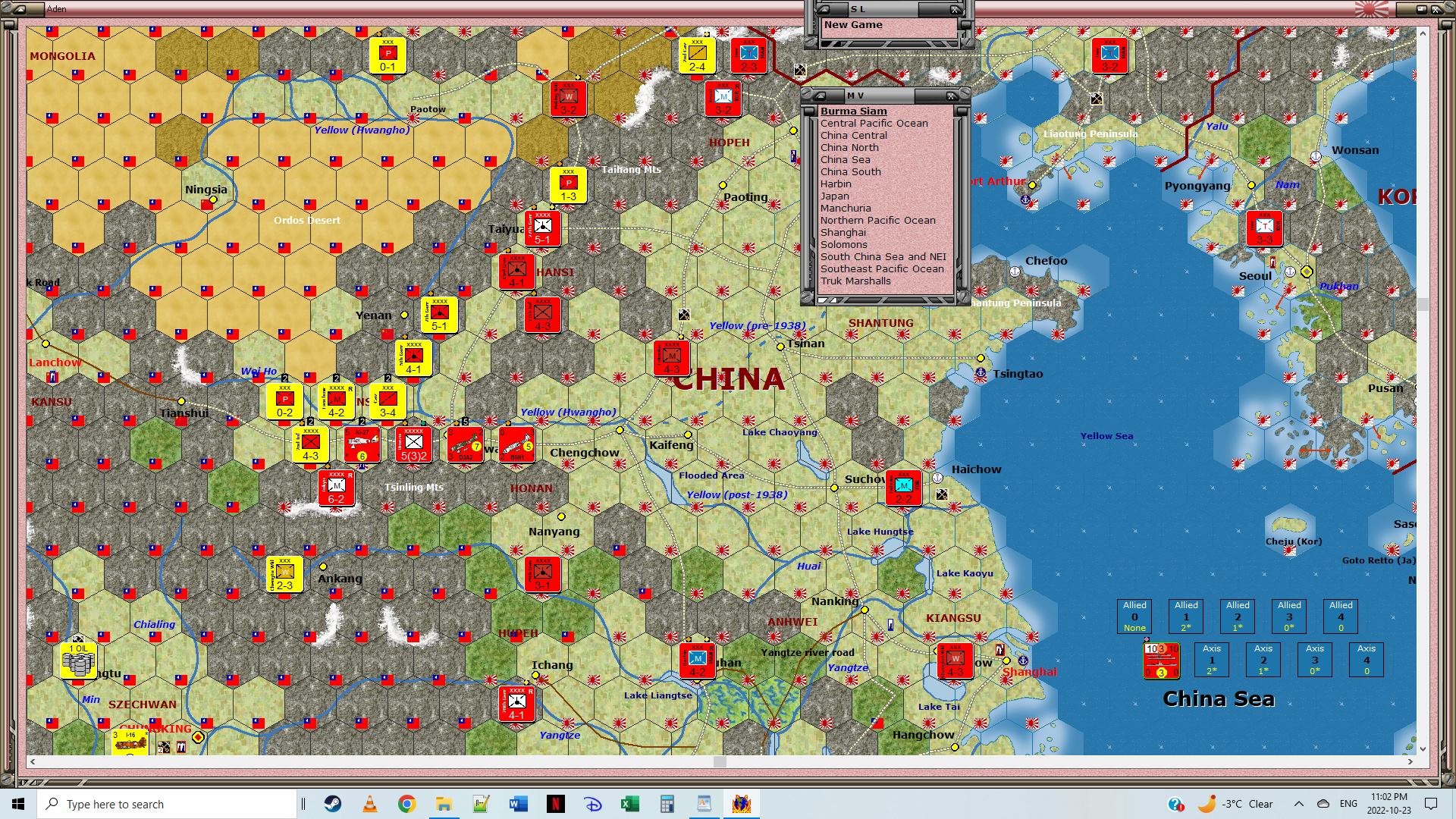Click the yellow 2-3 unit near Ankang
This screenshot has width=1456, height=819.
pyautogui.click(x=284, y=575)
